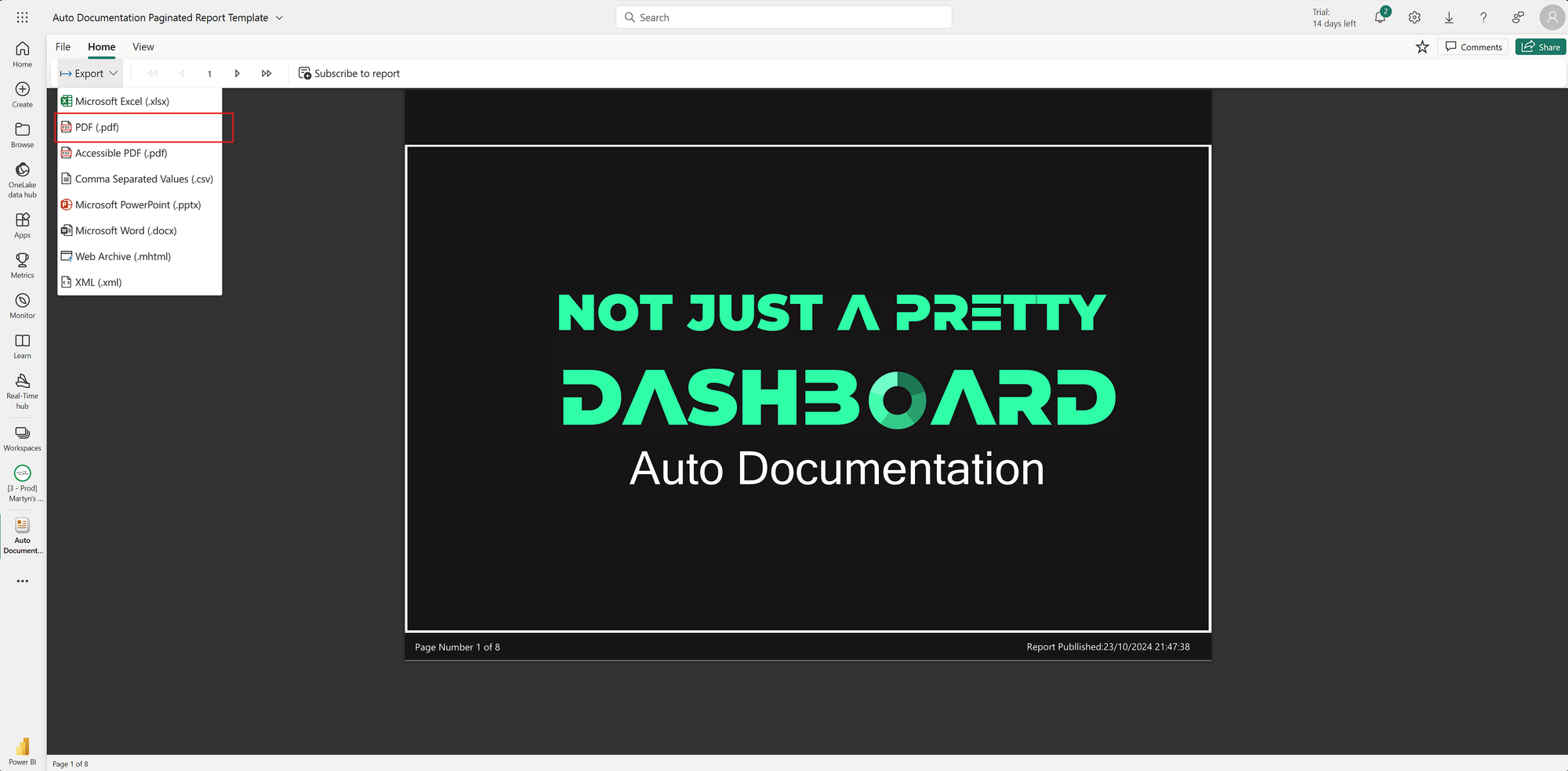The image size is (1568, 771).
Task: Open Create in the sidebar
Action: coord(22,95)
